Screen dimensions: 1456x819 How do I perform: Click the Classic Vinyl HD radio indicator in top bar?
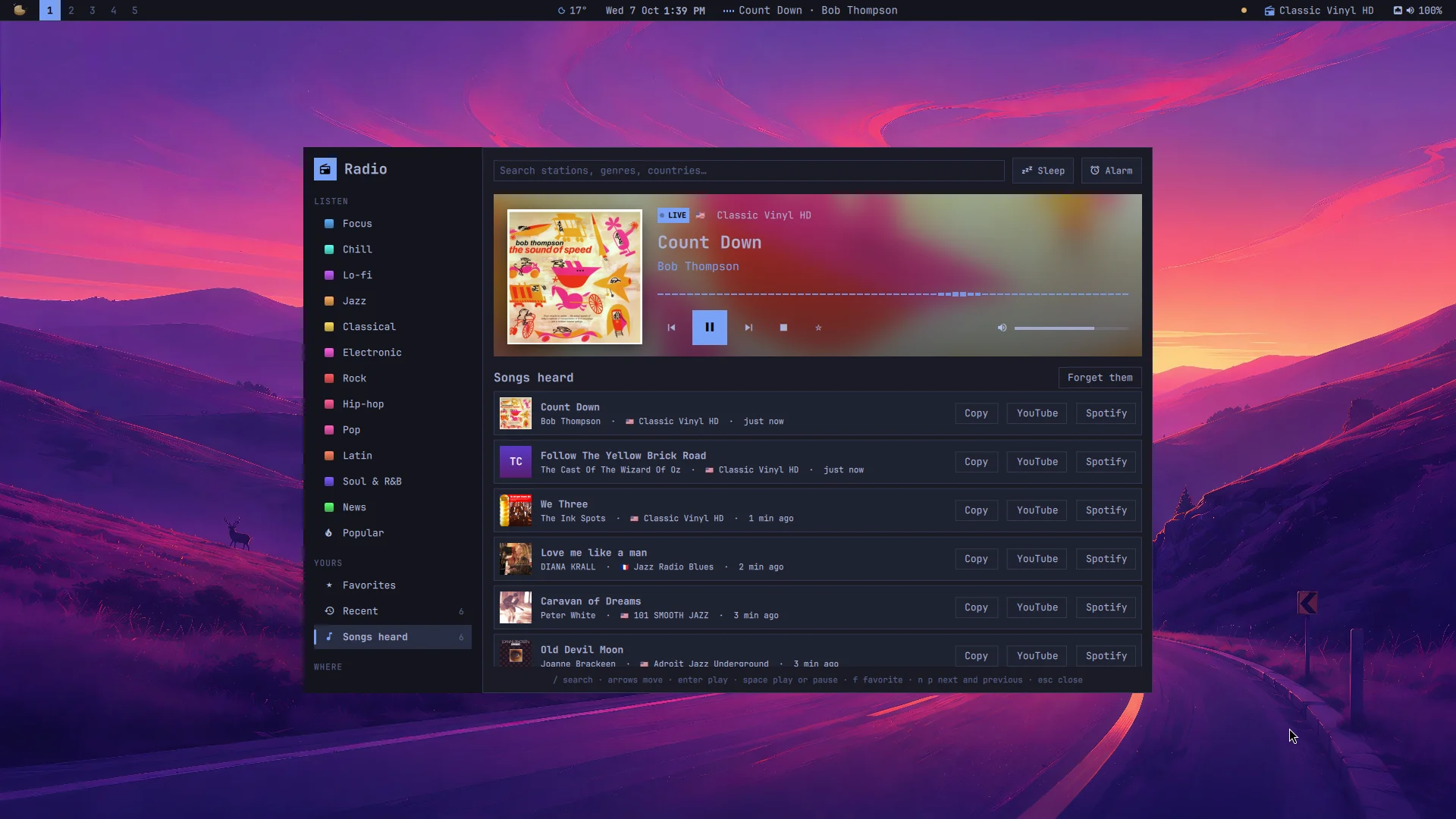(x=1319, y=11)
